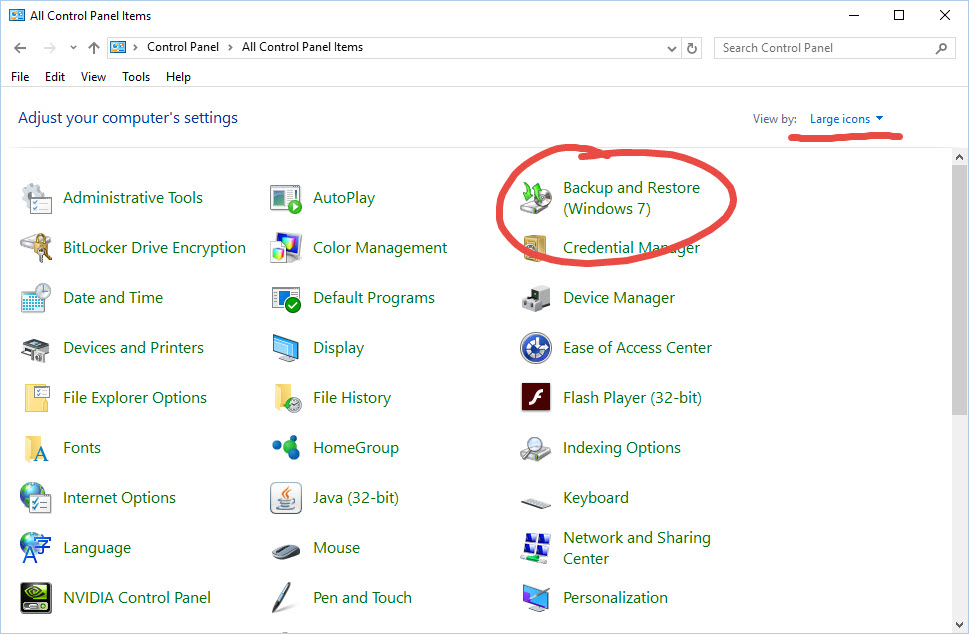The image size is (969, 634).
Task: Click the Personalization icon
Action: coord(536,598)
